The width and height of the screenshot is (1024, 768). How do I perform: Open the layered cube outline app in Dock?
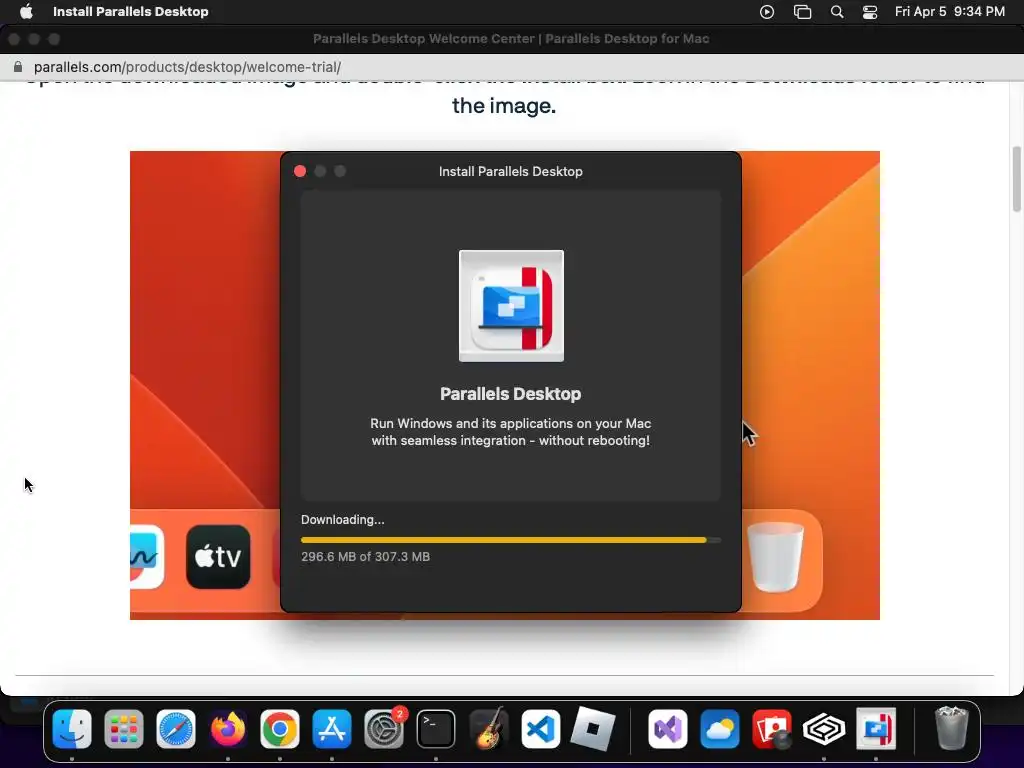tap(824, 729)
